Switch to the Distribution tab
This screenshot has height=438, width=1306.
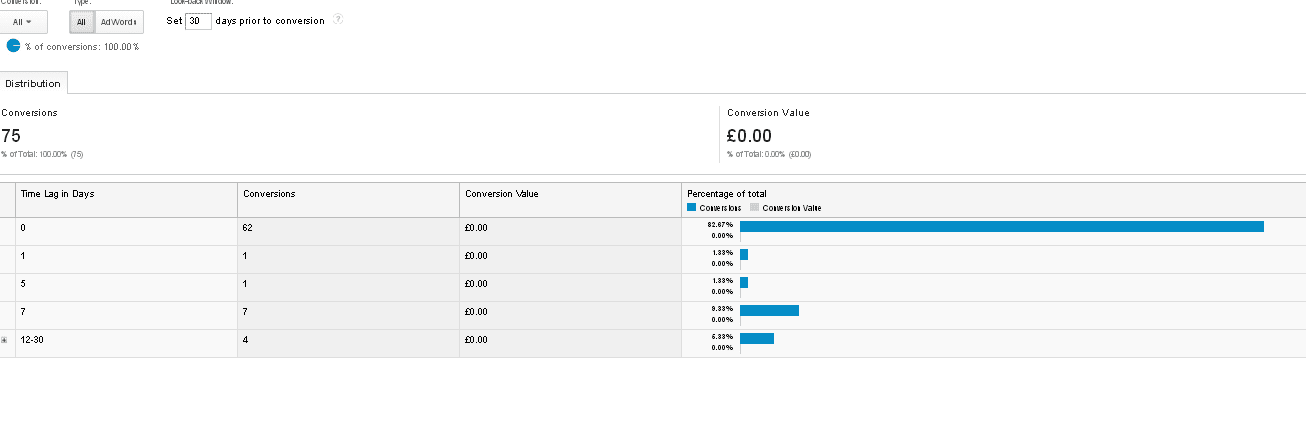tap(33, 83)
